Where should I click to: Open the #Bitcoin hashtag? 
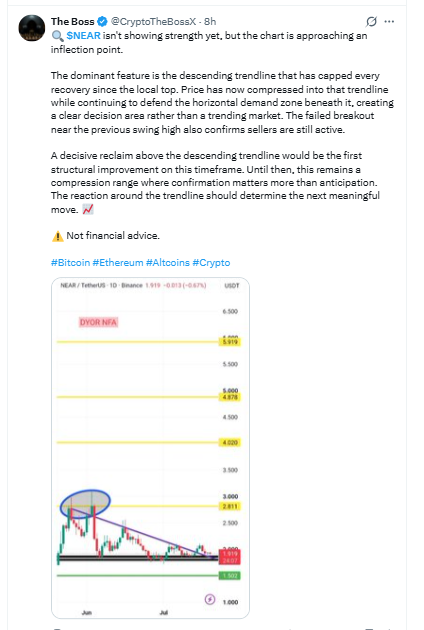(70, 263)
